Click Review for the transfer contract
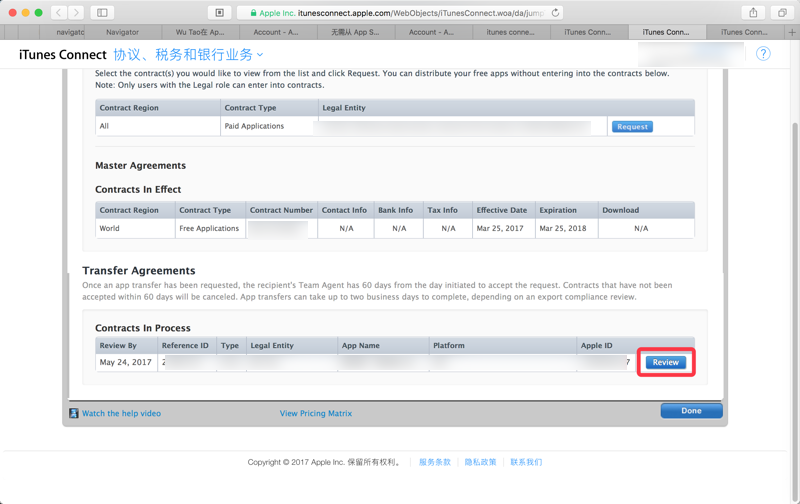 (x=666, y=362)
